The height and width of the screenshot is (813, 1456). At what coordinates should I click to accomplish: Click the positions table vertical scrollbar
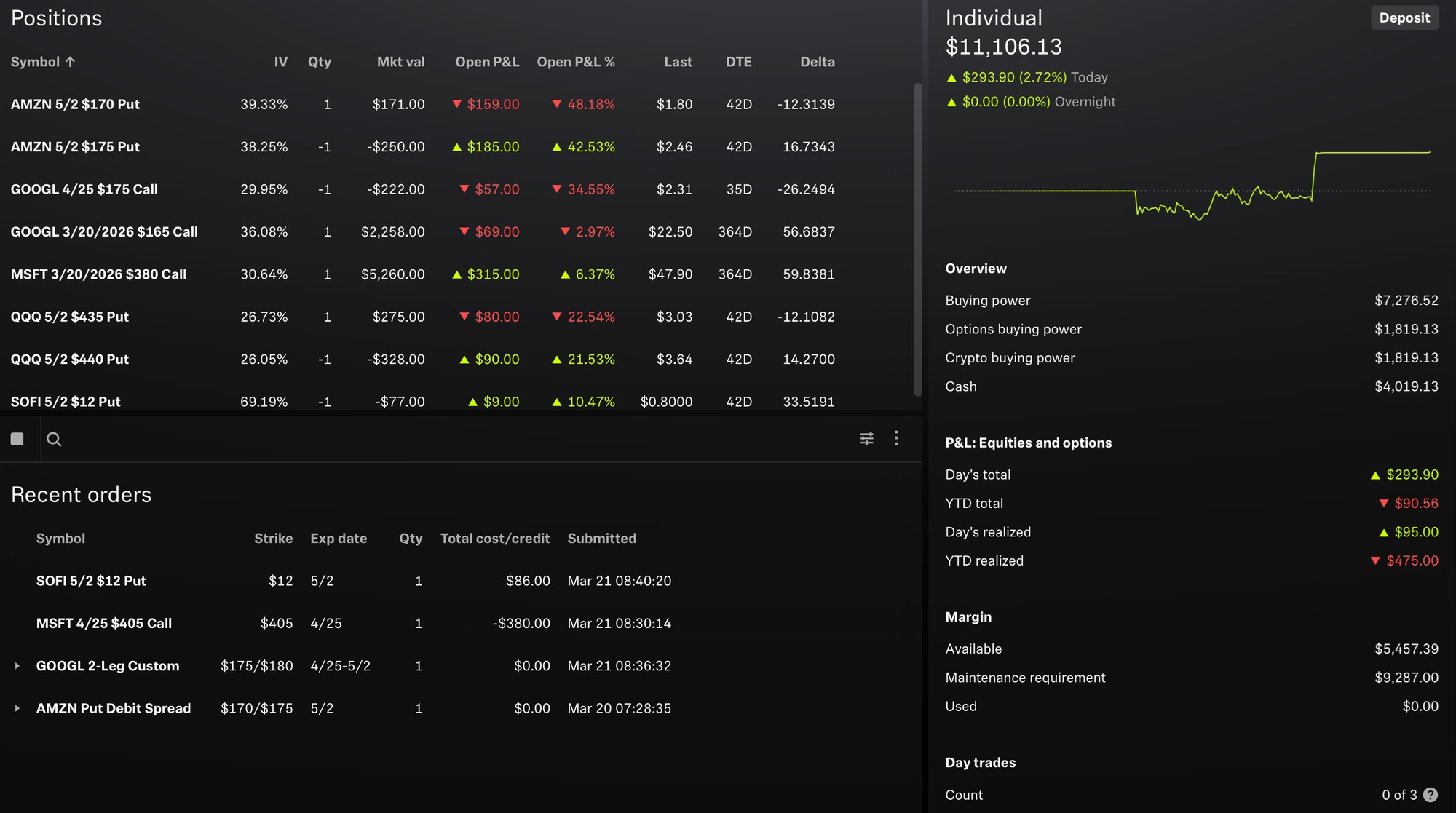coord(917,240)
